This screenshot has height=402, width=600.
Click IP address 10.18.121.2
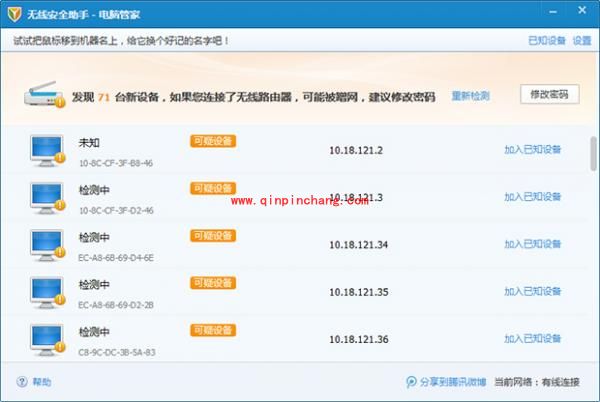356,150
